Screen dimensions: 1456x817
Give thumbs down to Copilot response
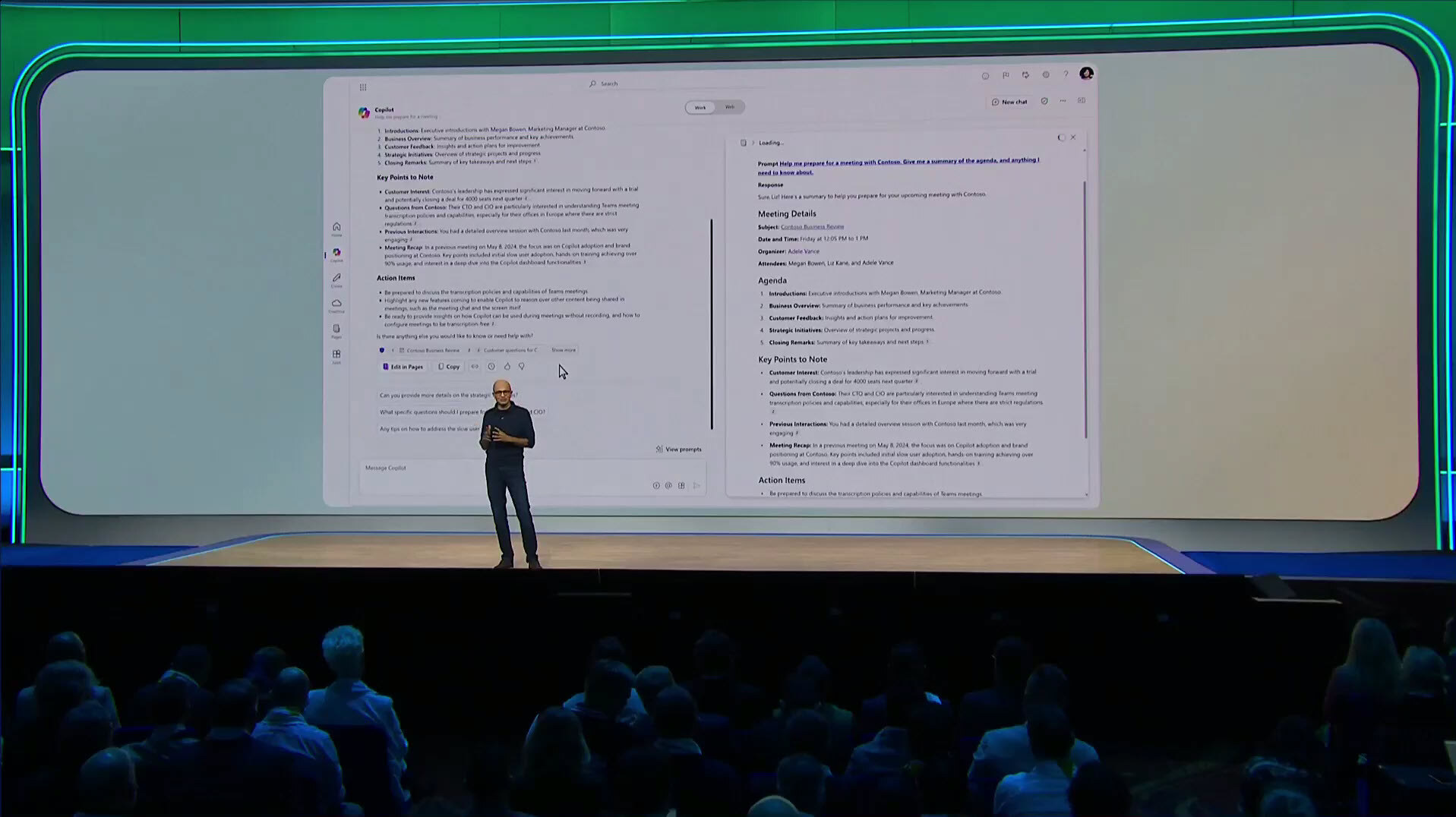pyautogui.click(x=522, y=367)
